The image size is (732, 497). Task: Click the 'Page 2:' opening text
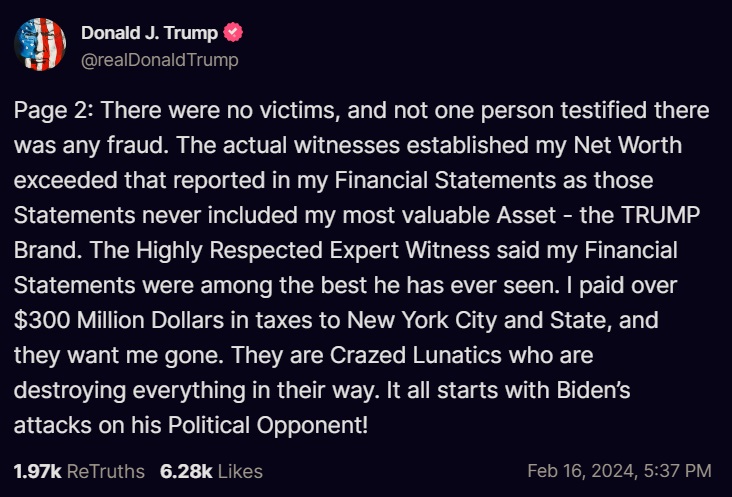[54, 111]
